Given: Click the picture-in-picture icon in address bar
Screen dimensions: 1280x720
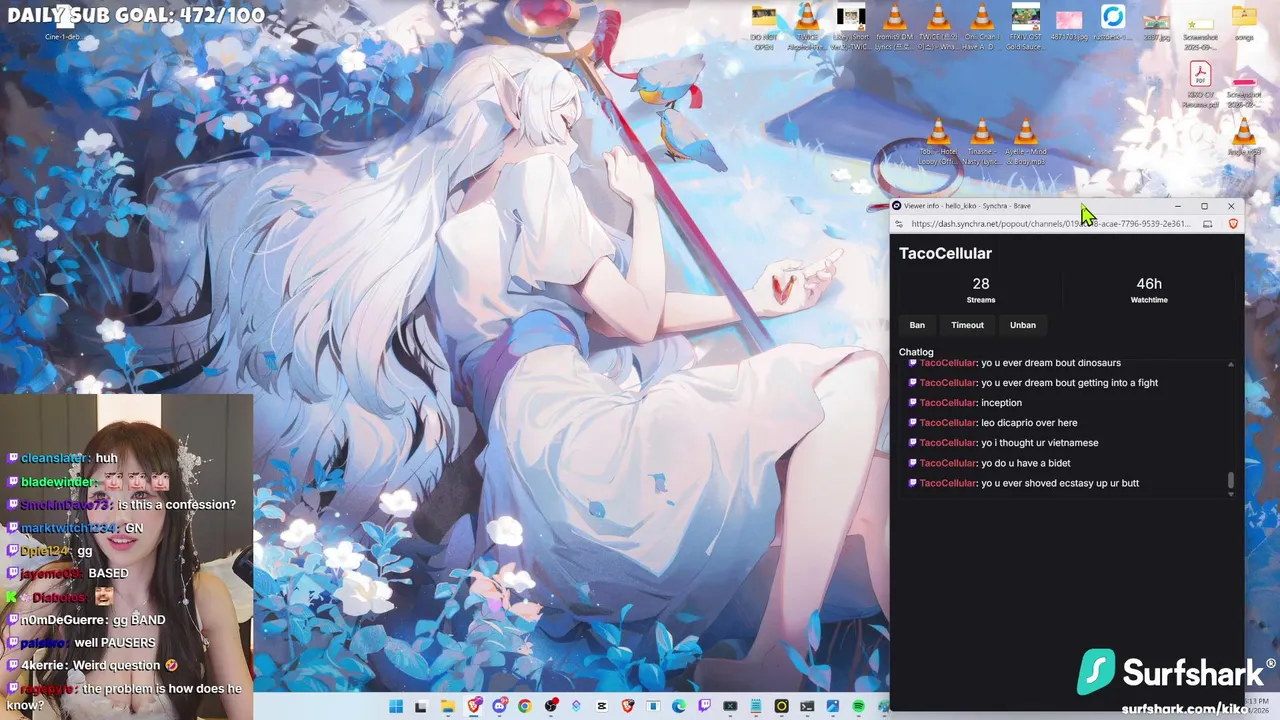Looking at the screenshot, I should (x=1207, y=224).
